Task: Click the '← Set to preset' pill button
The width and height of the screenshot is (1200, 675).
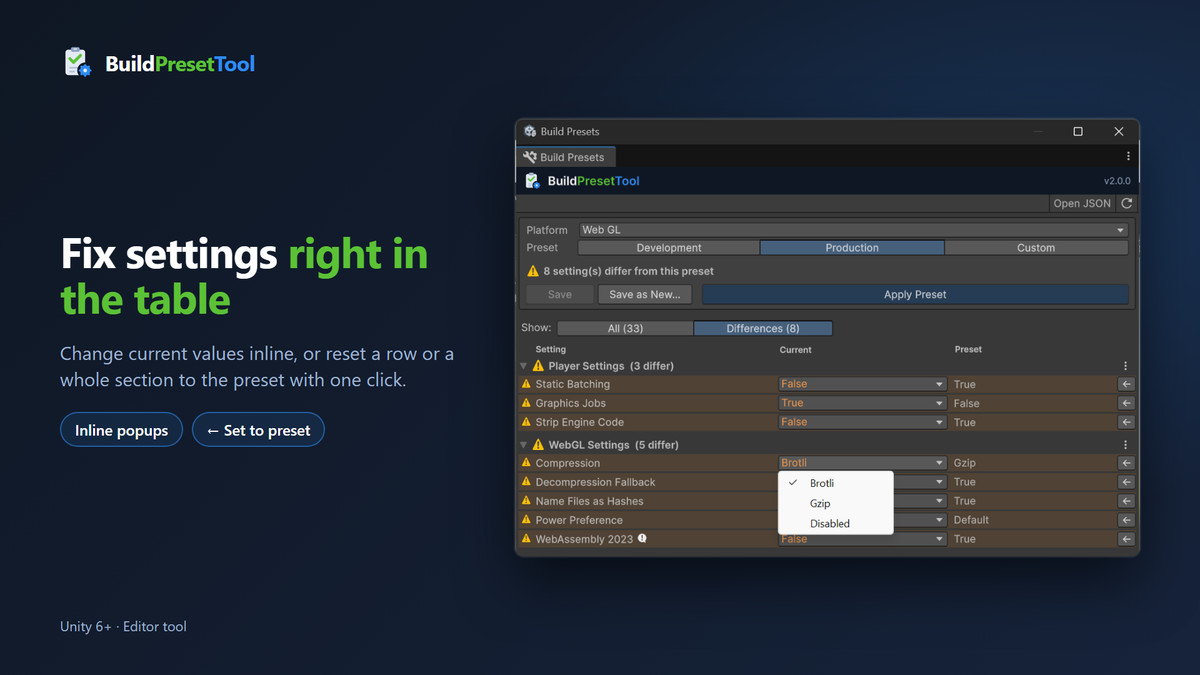Action: (258, 430)
